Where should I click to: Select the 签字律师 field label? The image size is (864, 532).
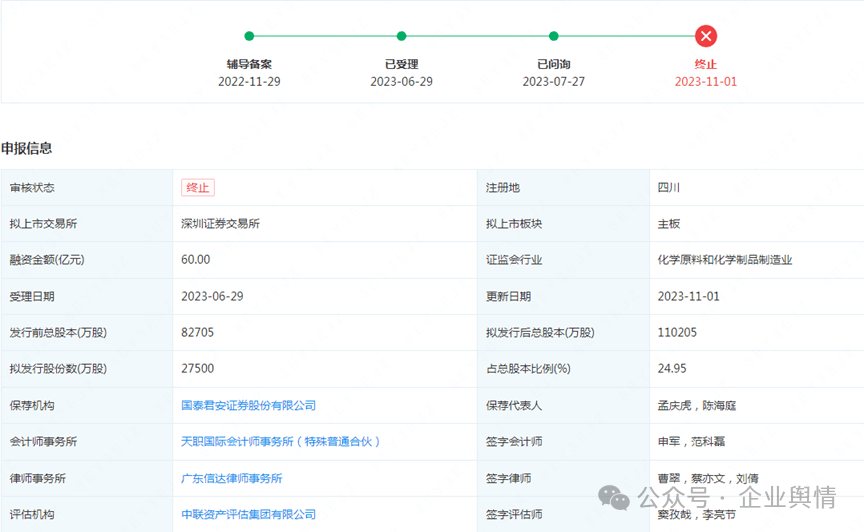508,479
